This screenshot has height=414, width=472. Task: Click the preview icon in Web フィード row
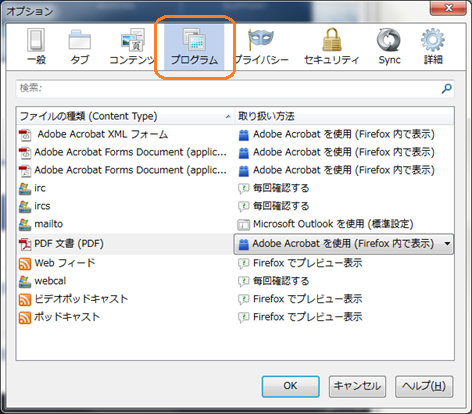point(244,264)
